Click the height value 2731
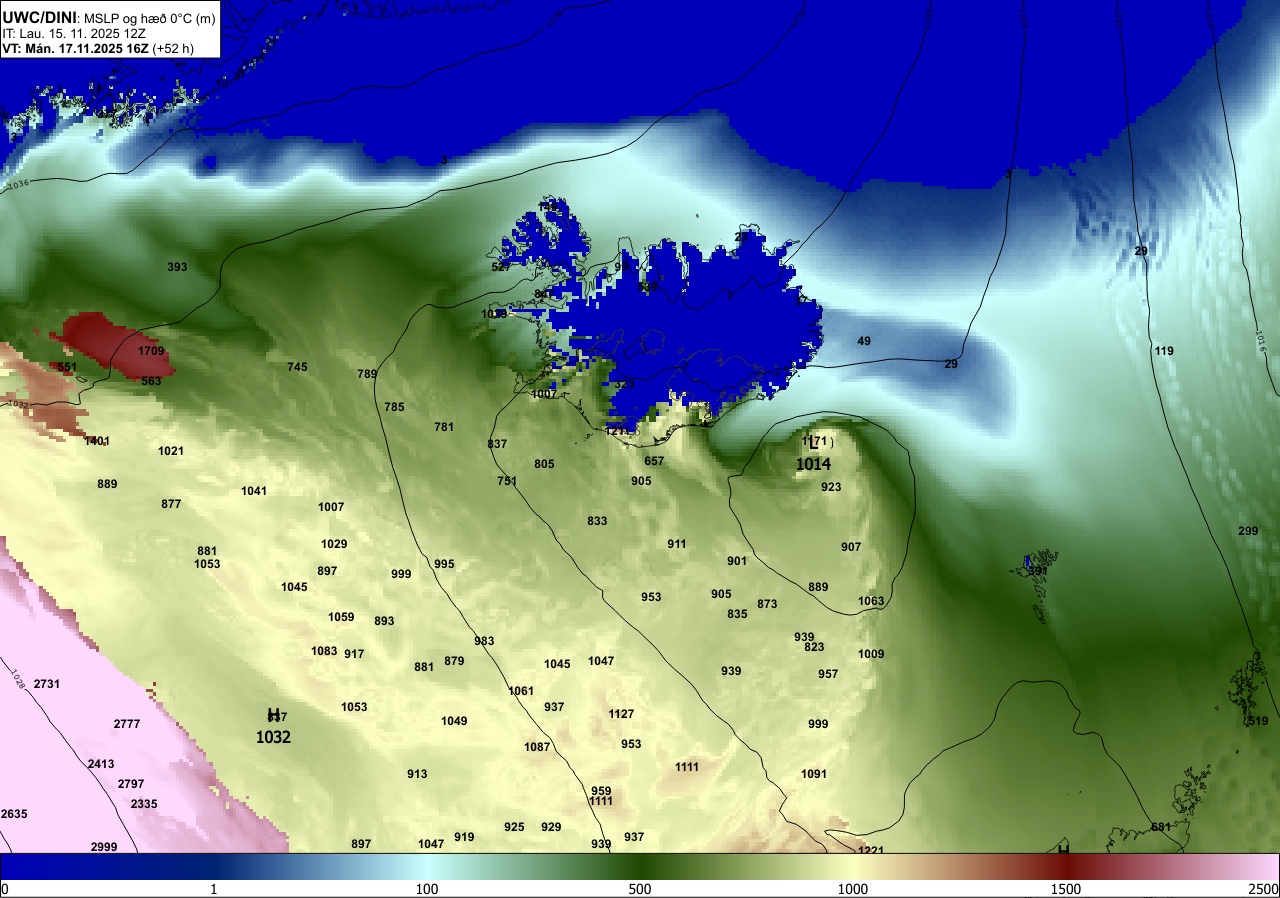This screenshot has width=1280, height=898. coord(47,684)
